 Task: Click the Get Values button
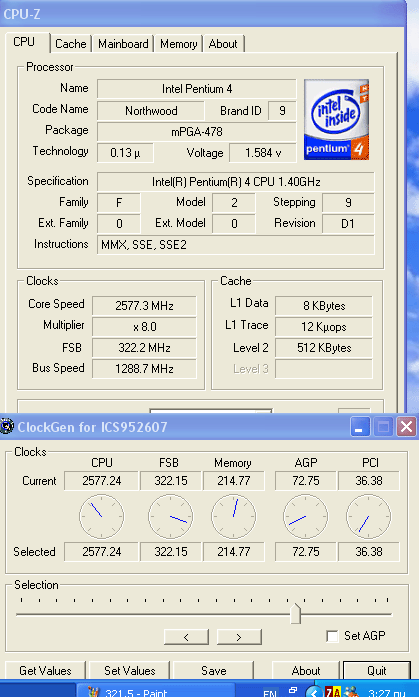coord(45,670)
